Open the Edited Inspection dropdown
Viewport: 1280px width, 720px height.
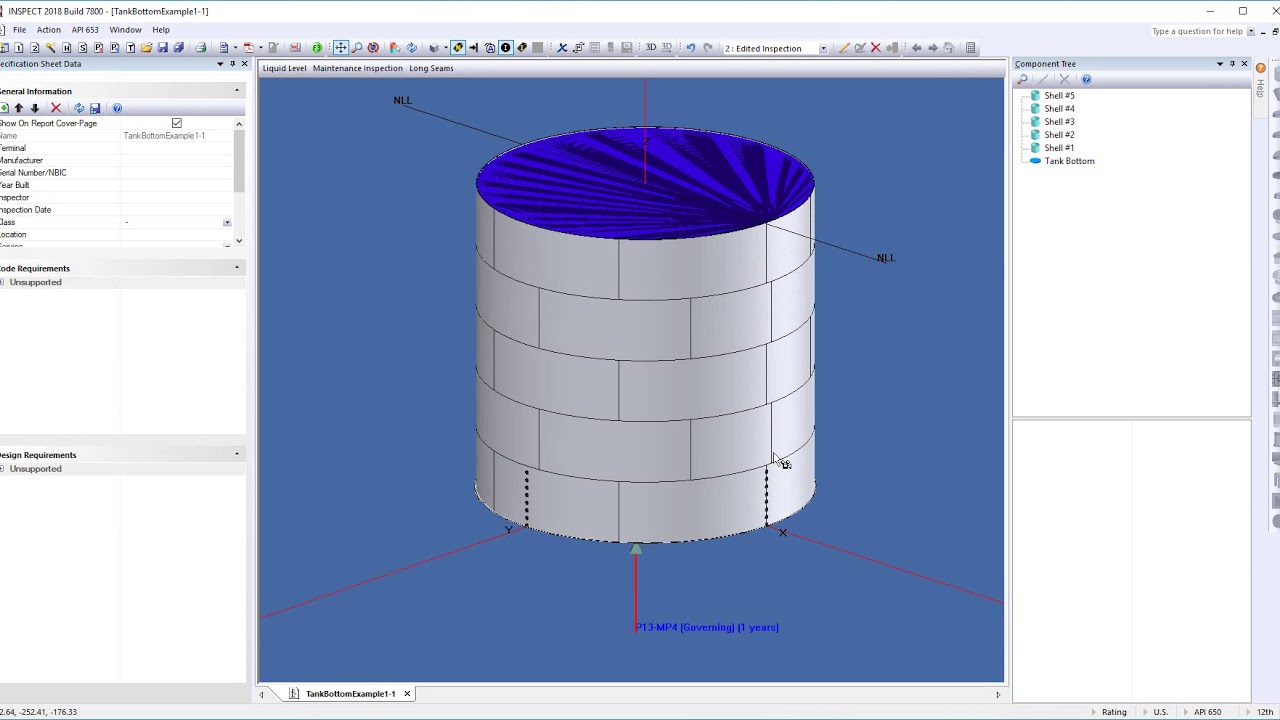pyautogui.click(x=824, y=47)
